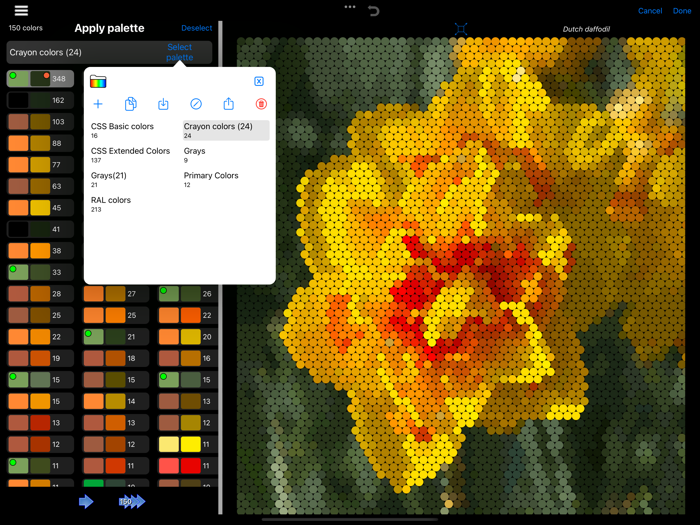Click the Cancel button

click(x=650, y=11)
